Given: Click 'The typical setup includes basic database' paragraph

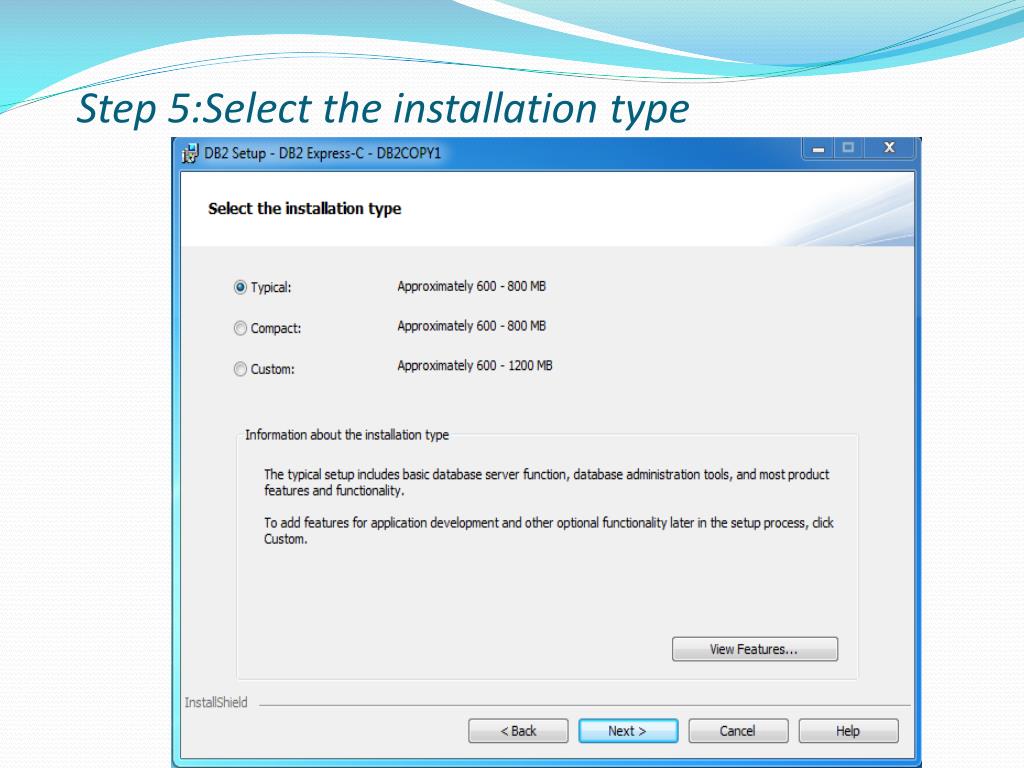Looking at the screenshot, I should [547, 483].
